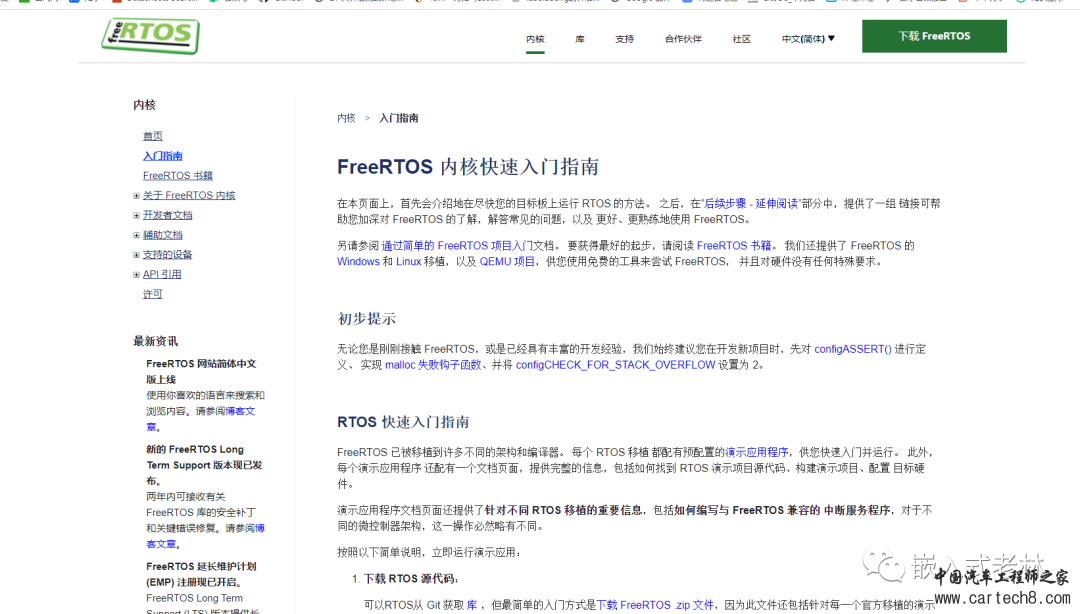Image resolution: width=1080 pixels, height=614 pixels.
Task: Expand the 支持的设备 tree node
Action: click(136, 255)
